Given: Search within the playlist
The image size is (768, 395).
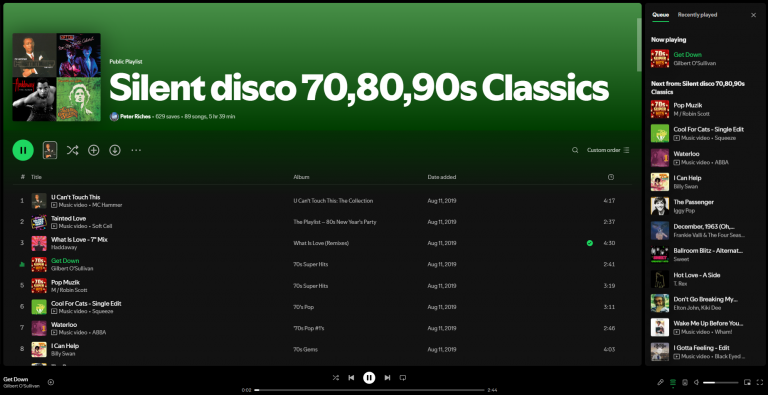Looking at the screenshot, I should point(575,150).
